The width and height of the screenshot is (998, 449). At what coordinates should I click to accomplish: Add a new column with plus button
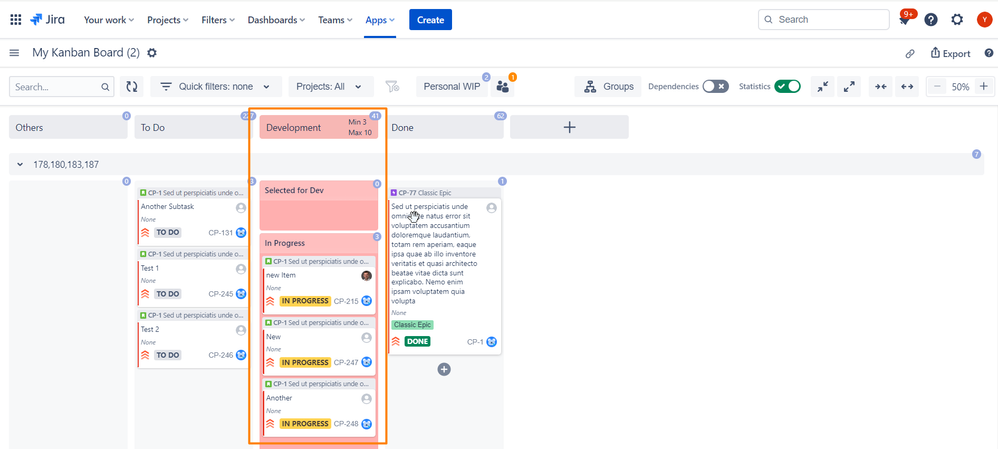click(x=570, y=127)
